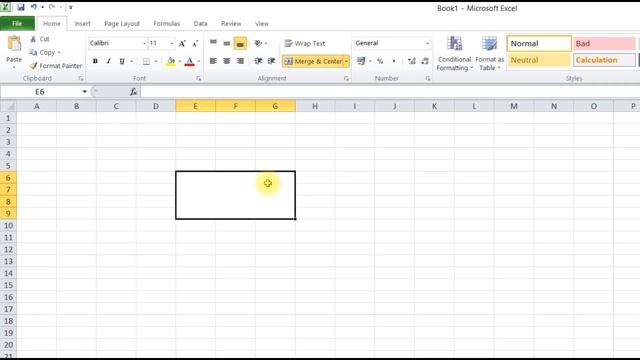Switch to the Review tab

[231, 24]
